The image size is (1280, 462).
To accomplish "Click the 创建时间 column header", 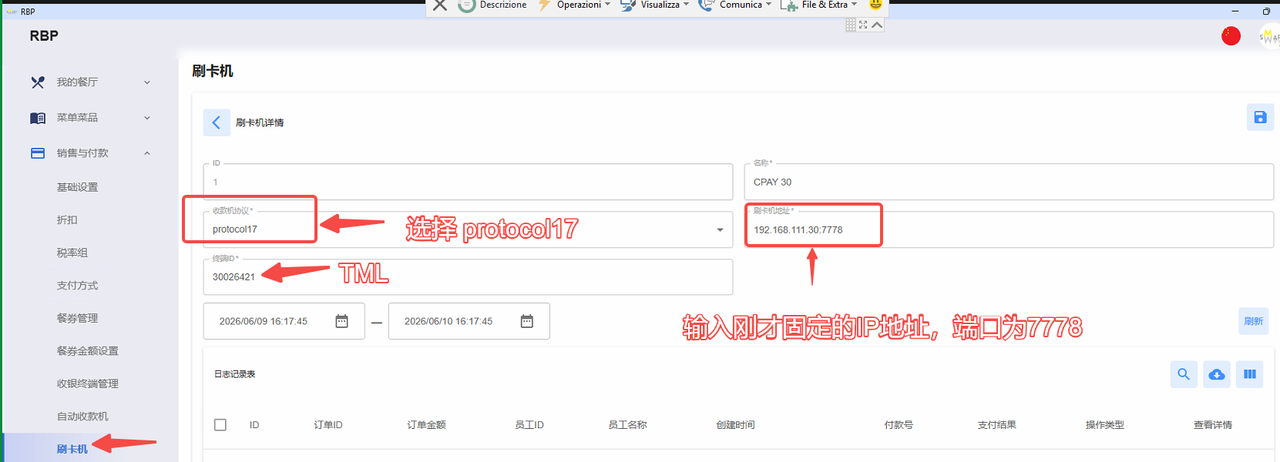I will click(735, 425).
